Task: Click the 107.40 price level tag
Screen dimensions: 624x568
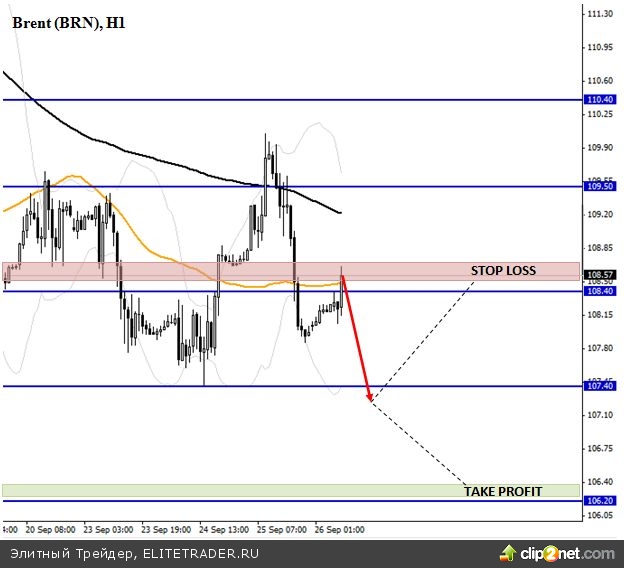Action: coord(600,386)
